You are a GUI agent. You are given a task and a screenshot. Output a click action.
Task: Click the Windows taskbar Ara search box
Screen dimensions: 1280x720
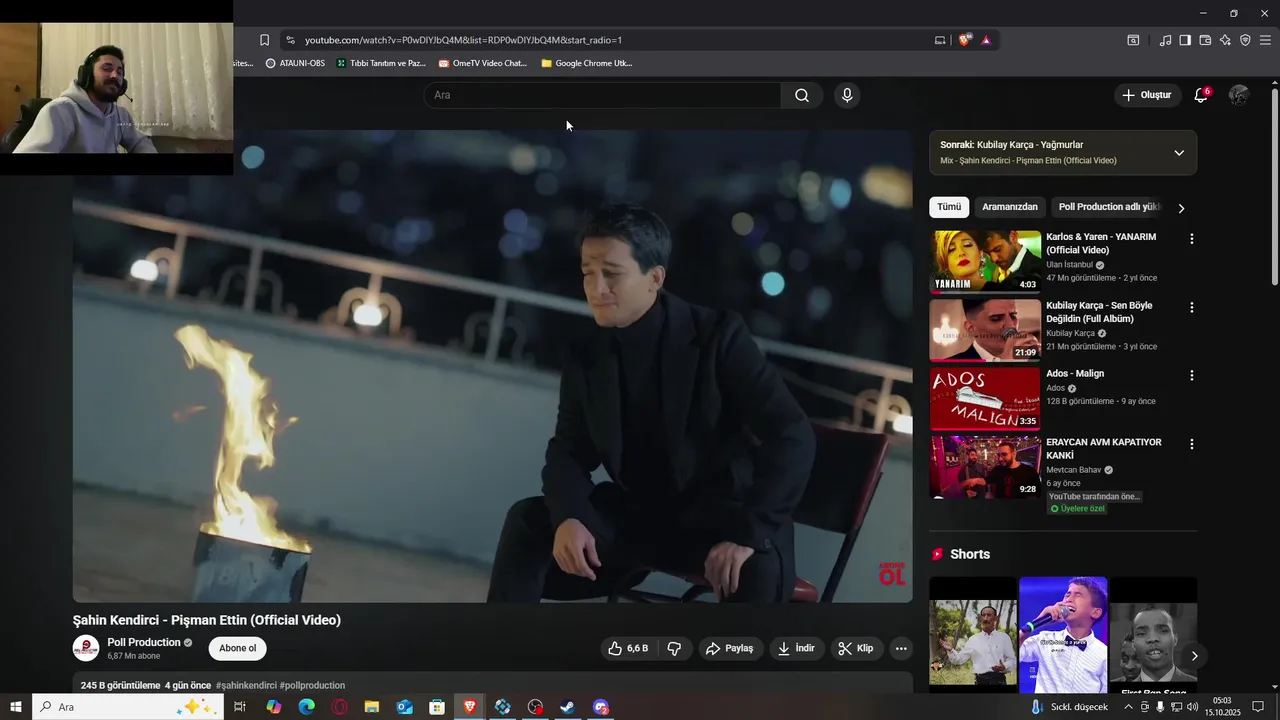(128, 707)
